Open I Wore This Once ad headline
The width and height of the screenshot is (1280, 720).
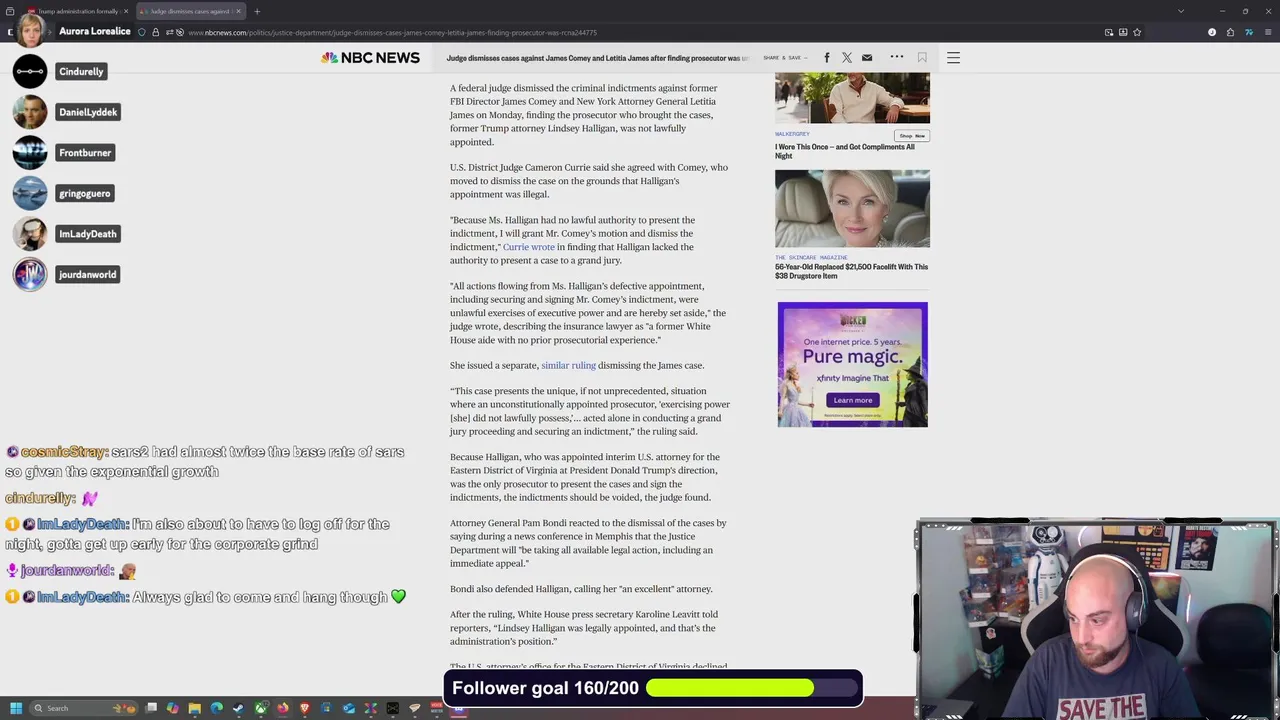[x=844, y=151]
